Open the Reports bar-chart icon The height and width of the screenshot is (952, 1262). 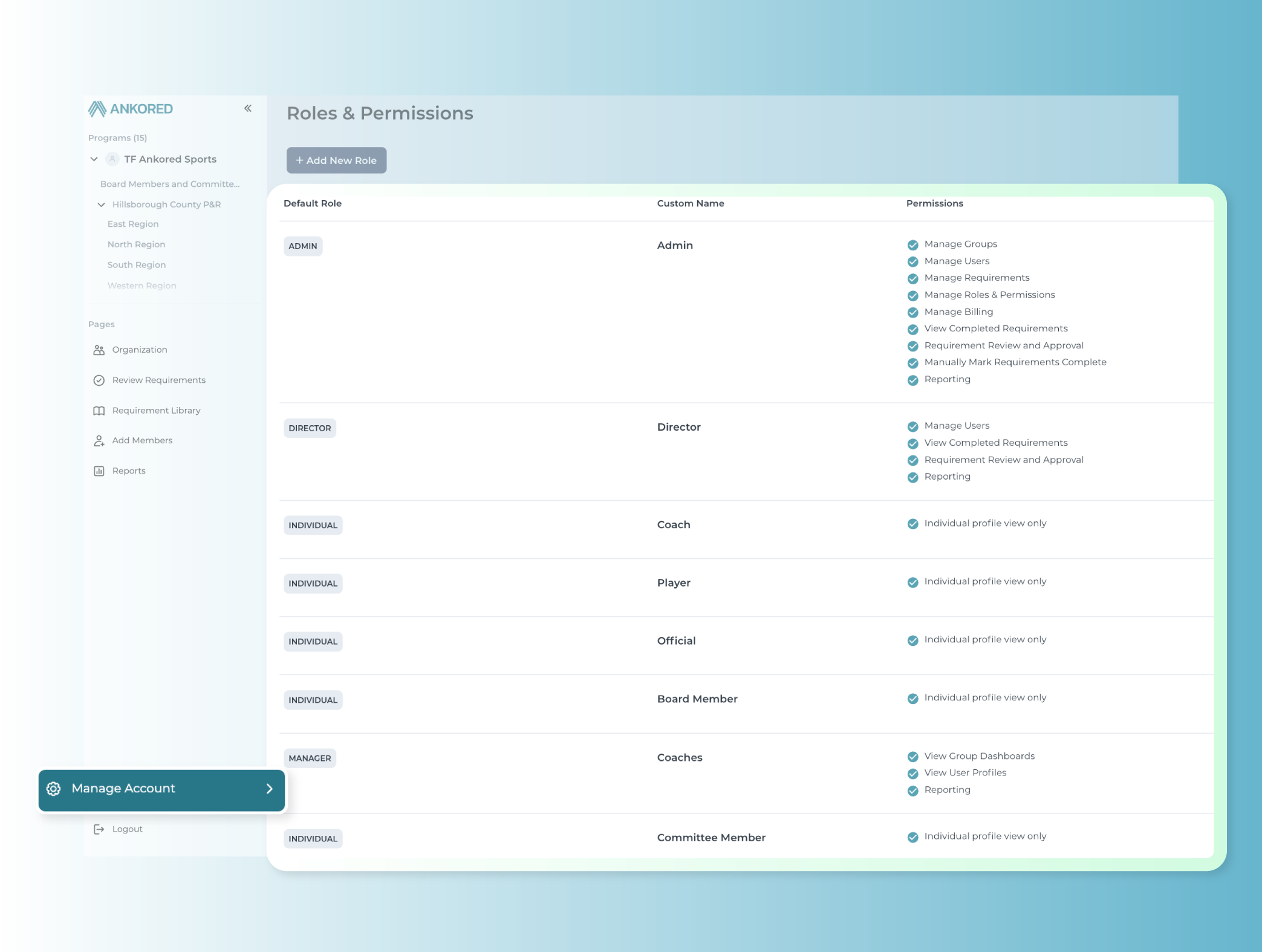click(x=99, y=471)
